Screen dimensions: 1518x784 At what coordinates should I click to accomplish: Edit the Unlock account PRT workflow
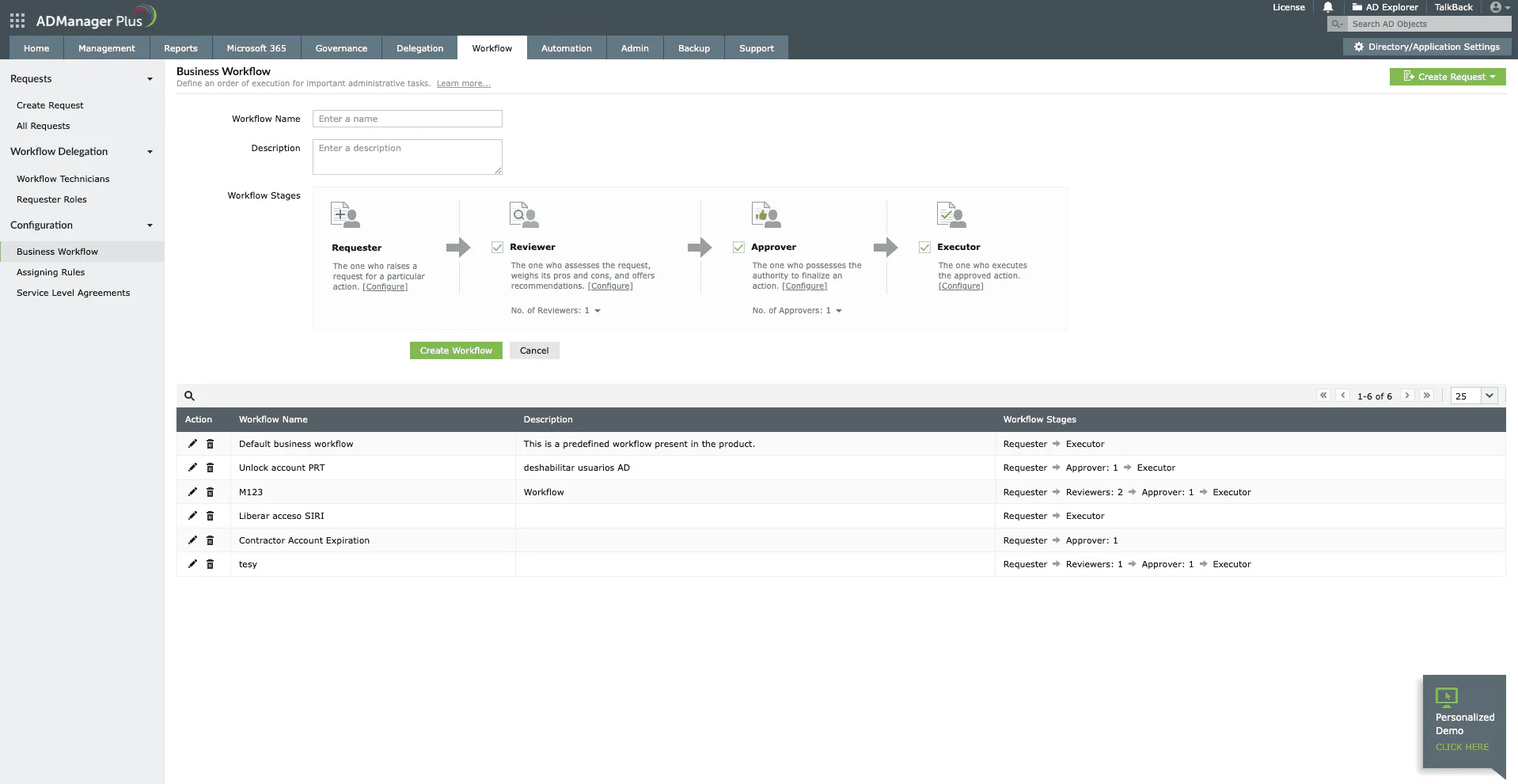point(192,468)
